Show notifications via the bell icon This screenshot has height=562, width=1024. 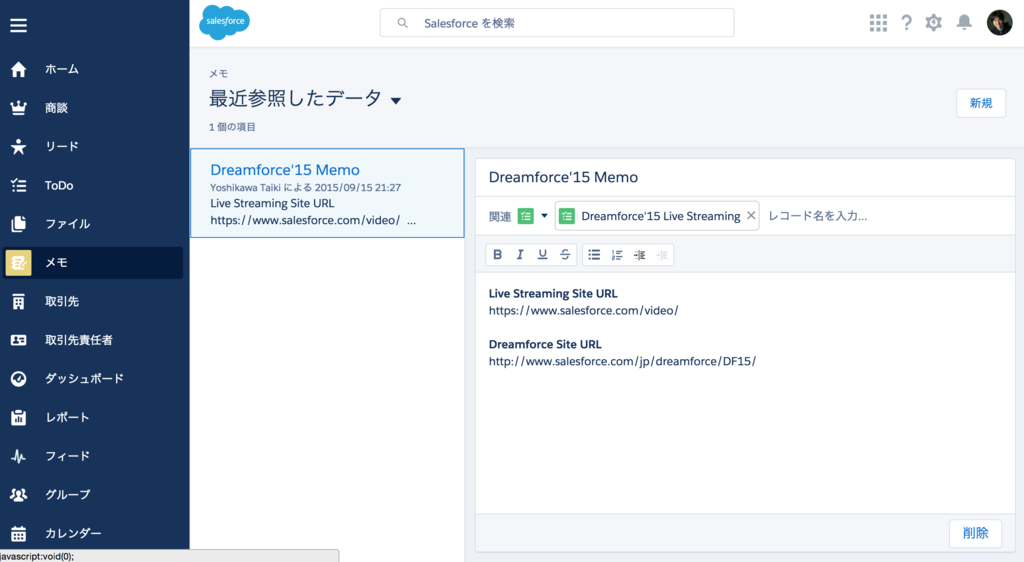(x=964, y=23)
